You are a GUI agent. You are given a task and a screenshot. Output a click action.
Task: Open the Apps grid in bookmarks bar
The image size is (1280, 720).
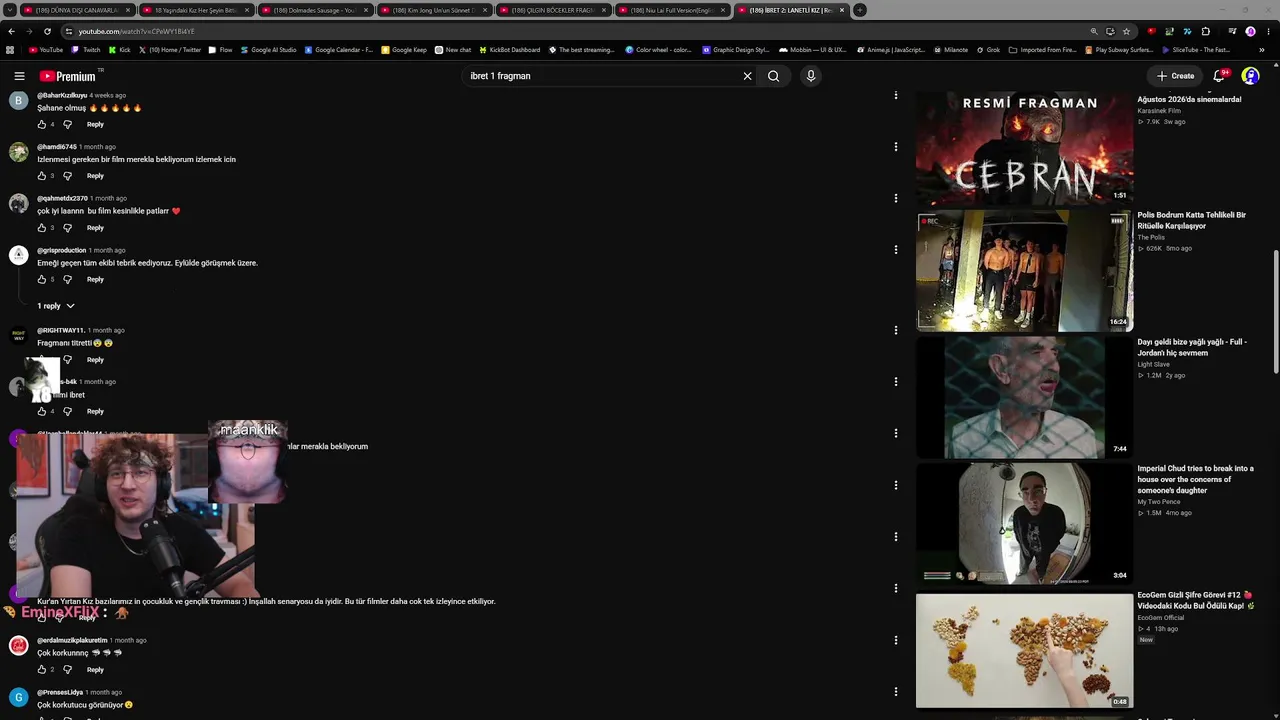tap(10, 50)
